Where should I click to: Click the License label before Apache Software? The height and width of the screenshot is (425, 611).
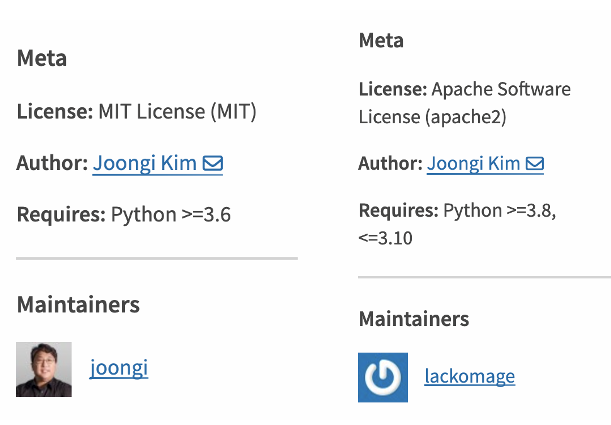point(393,89)
